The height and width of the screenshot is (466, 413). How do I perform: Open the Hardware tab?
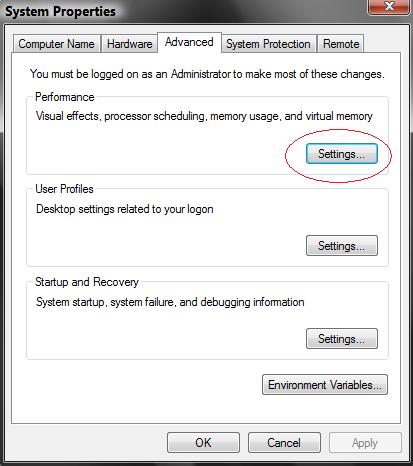[x=129, y=44]
